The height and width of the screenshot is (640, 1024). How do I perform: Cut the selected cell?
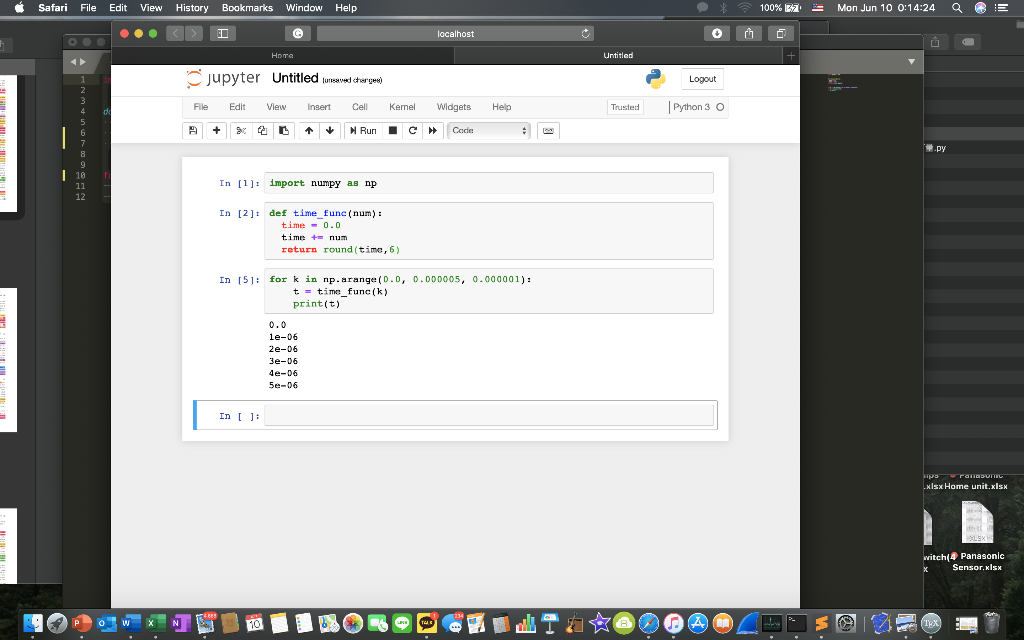239,130
